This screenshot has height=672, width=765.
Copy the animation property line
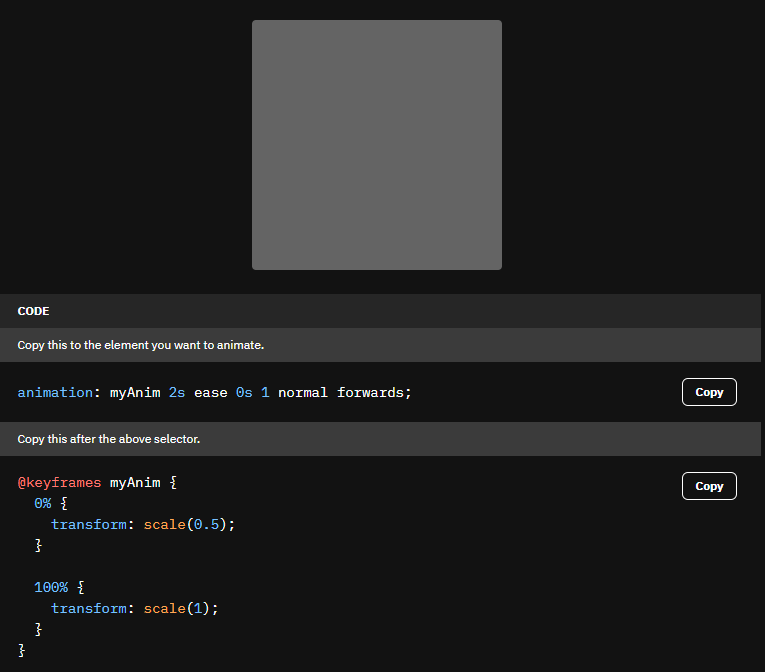(709, 392)
